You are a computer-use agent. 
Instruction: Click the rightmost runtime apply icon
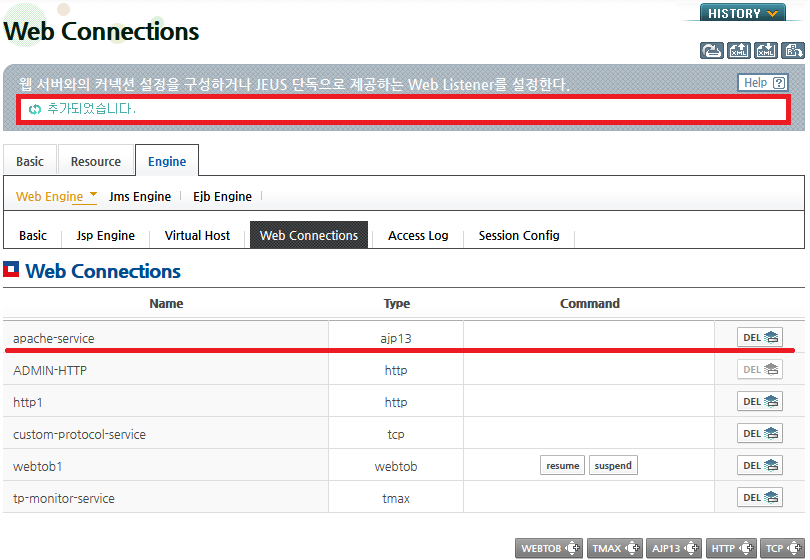[792, 51]
